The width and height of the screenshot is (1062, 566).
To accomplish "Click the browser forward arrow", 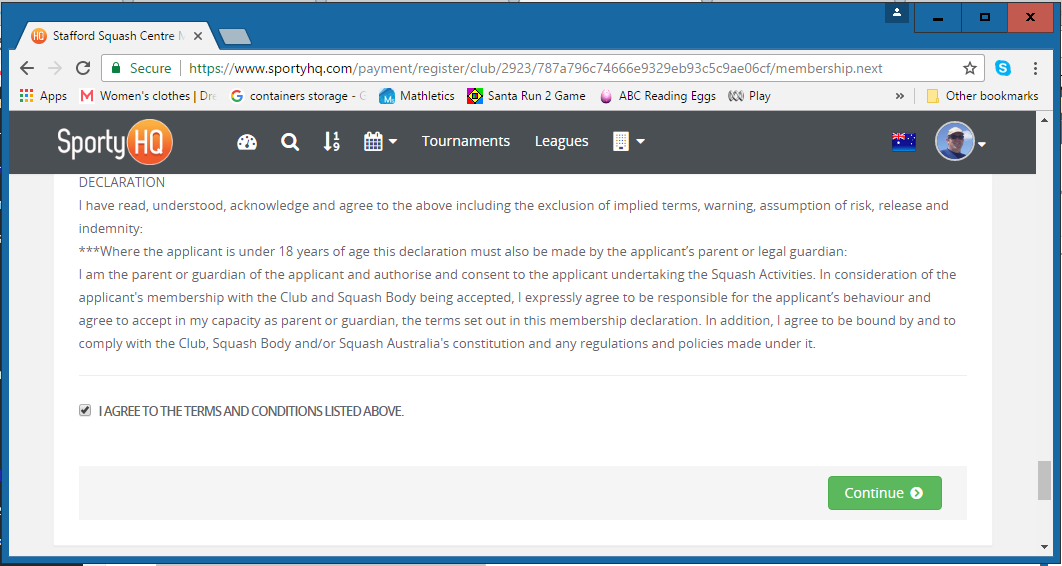I will 55,68.
